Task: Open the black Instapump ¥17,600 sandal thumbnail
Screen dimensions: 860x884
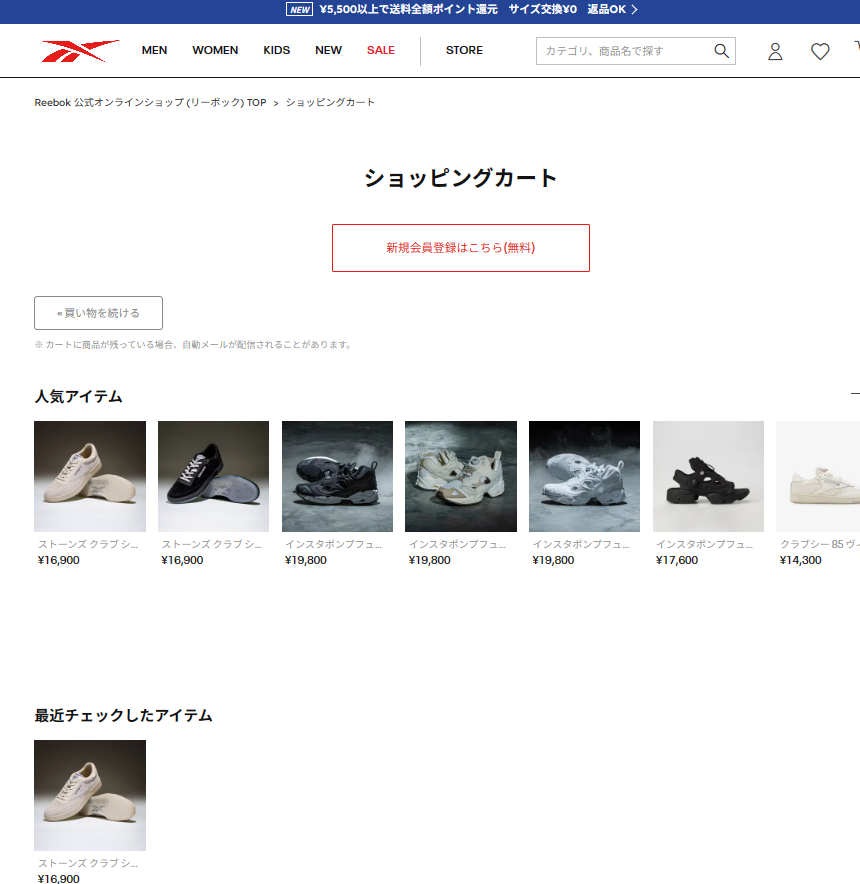Action: point(708,476)
